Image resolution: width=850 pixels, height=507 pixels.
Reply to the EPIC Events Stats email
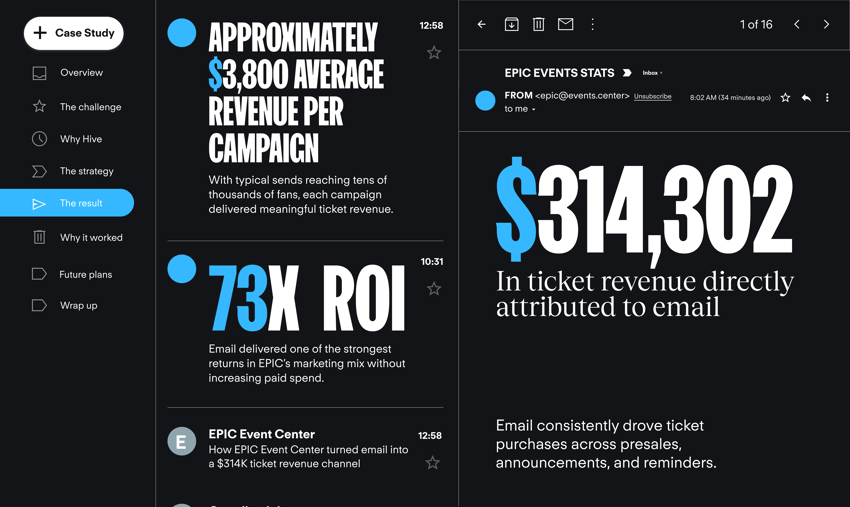pos(806,98)
